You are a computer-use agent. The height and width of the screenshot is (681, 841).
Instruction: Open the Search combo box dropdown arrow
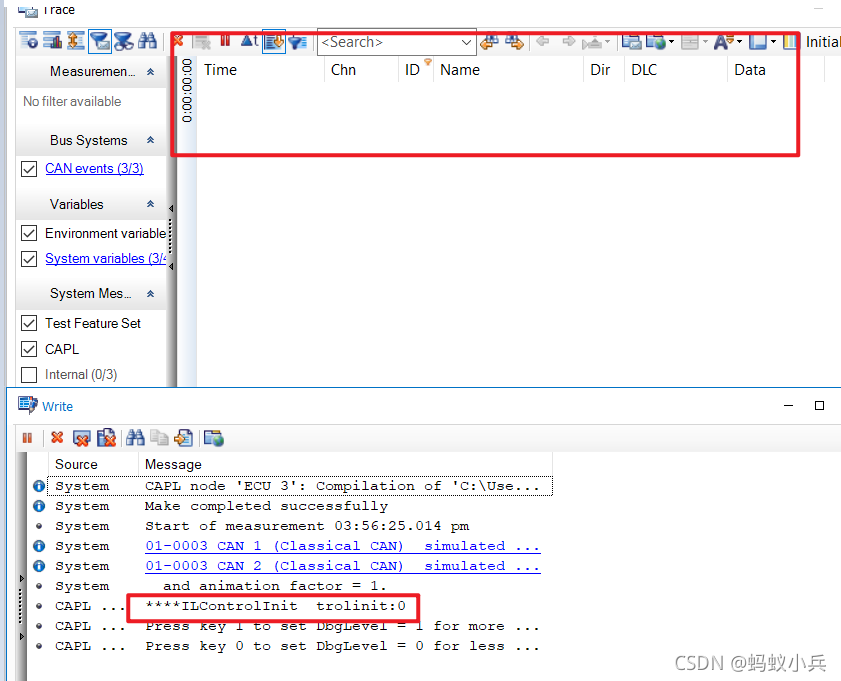point(466,42)
